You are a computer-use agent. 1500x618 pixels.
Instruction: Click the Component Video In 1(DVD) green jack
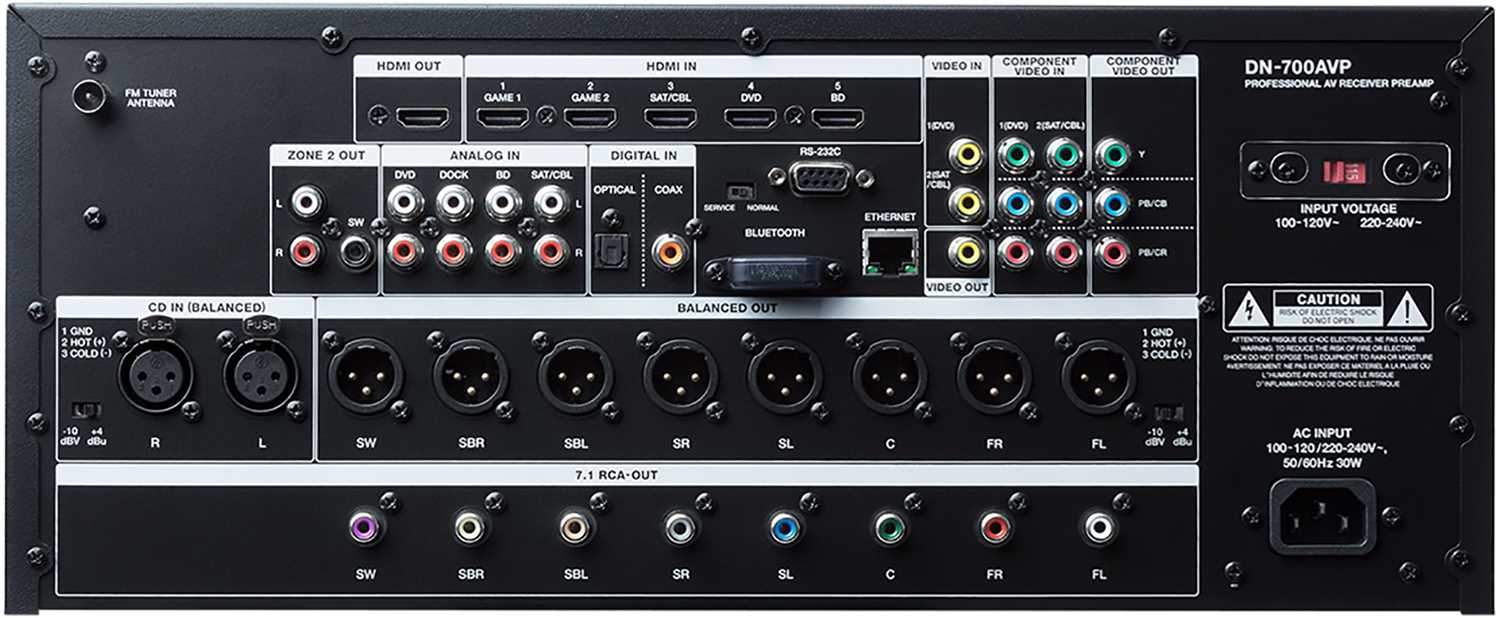1015,155
